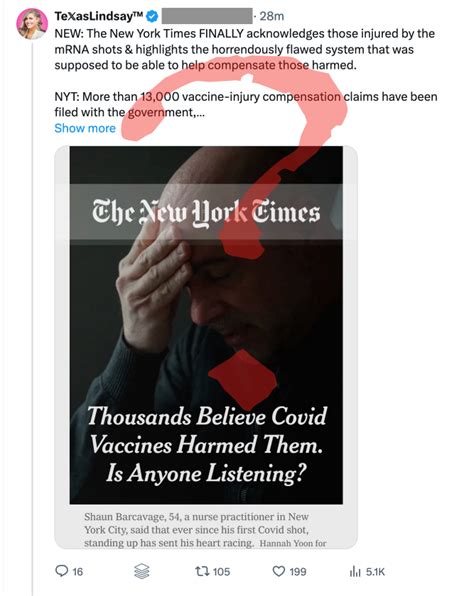Viewport: 474px width, 596px height.
Task: Open the New York Times article image
Action: [x=206, y=325]
